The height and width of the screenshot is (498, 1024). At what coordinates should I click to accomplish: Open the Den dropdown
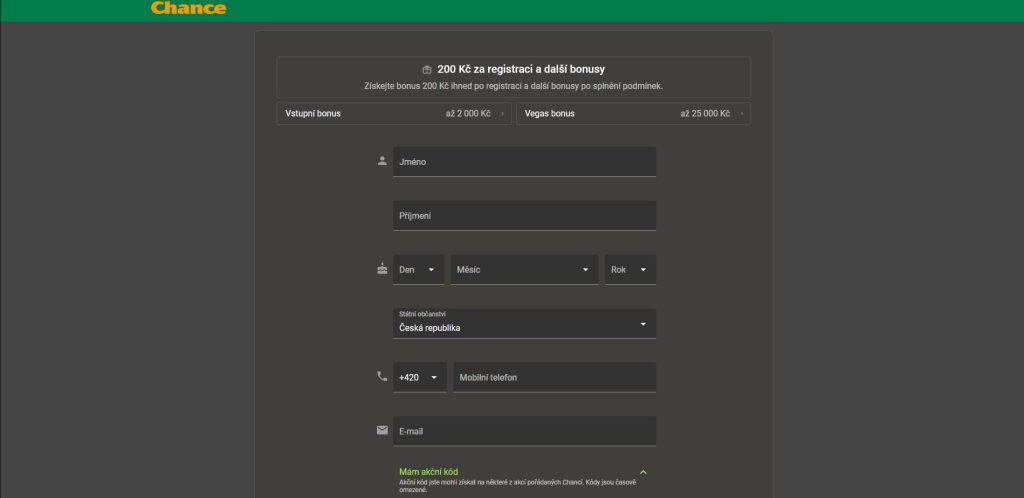tap(419, 270)
